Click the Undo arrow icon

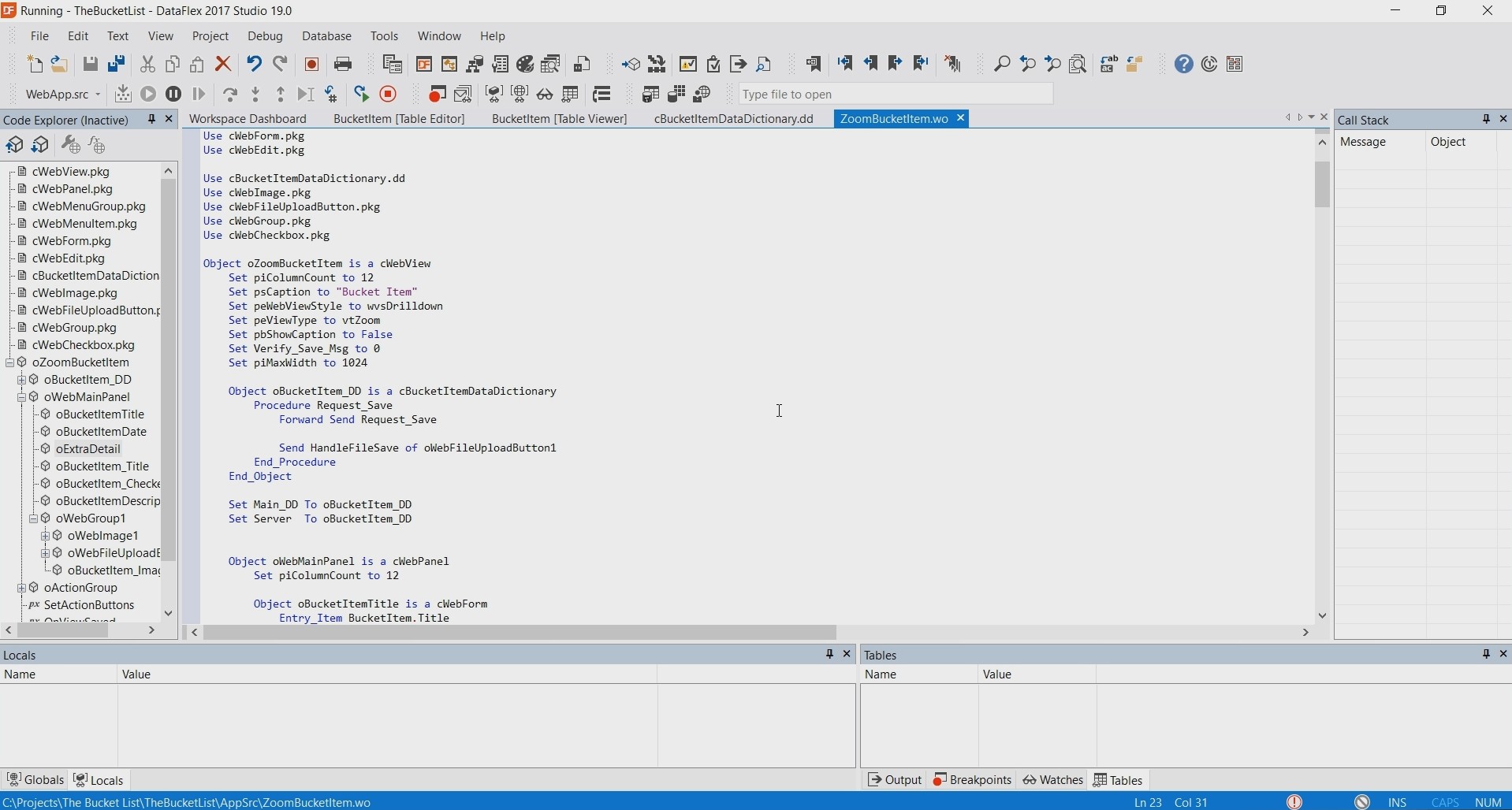[x=254, y=65]
